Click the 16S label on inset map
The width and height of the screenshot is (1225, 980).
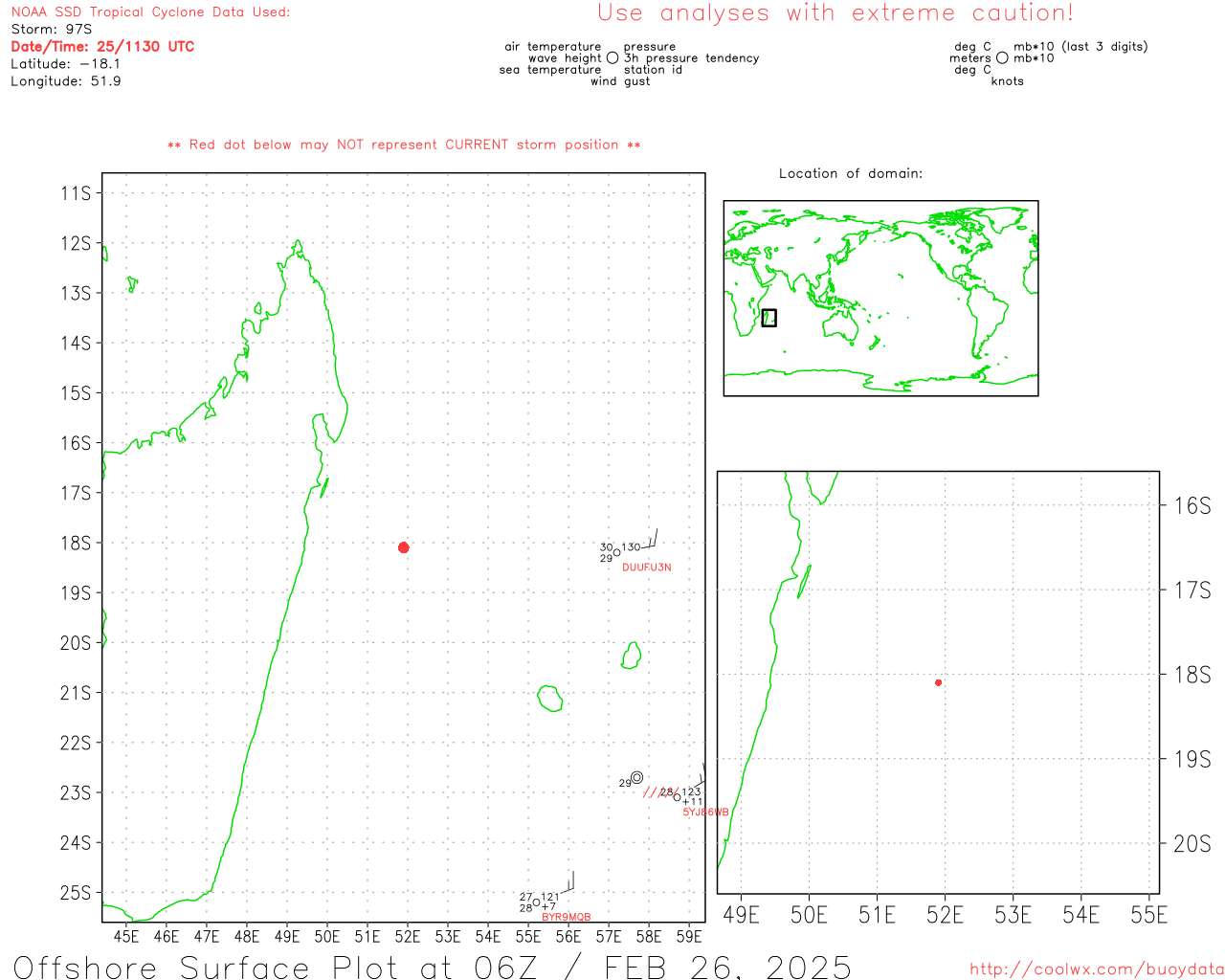point(1192,505)
